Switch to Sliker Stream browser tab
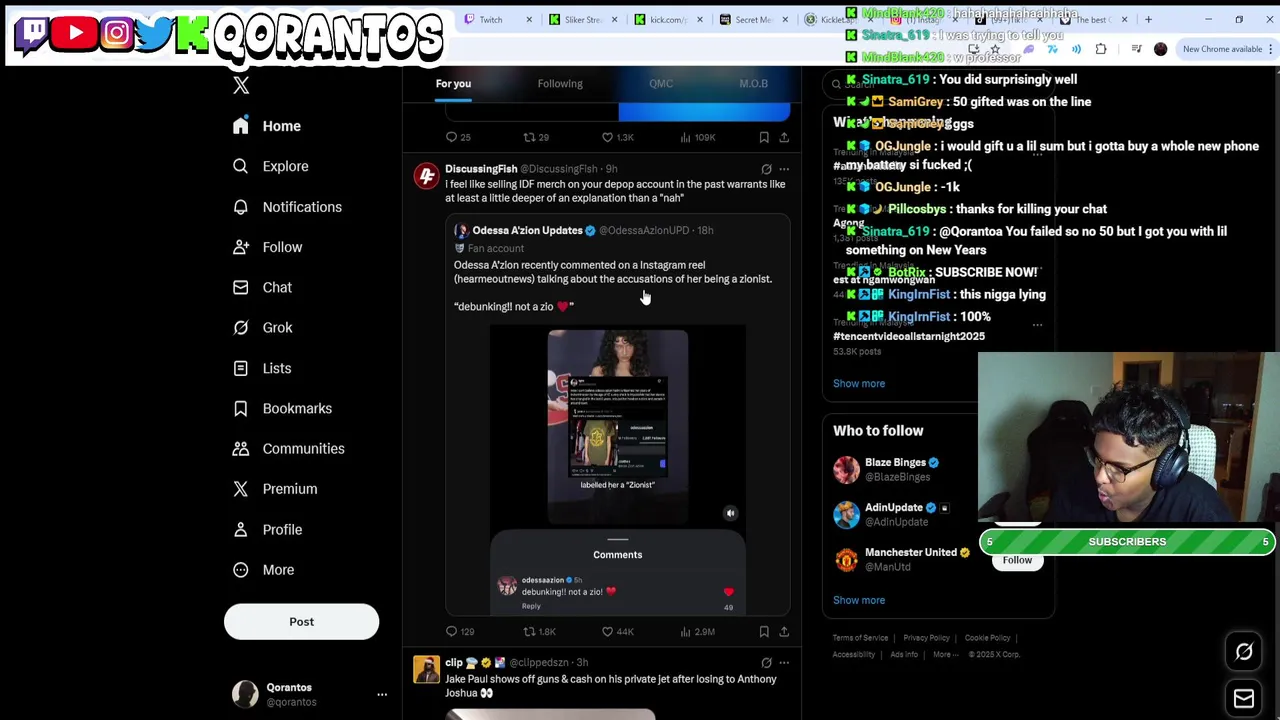Viewport: 1280px width, 720px height. coord(583,20)
